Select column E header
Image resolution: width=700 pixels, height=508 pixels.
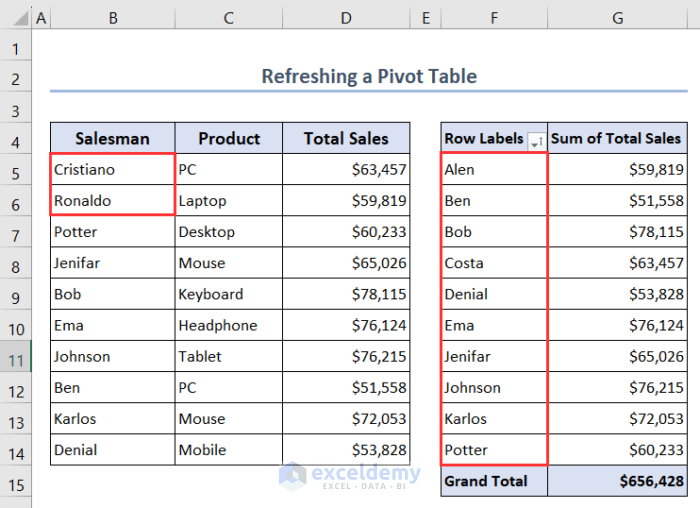[x=425, y=18]
